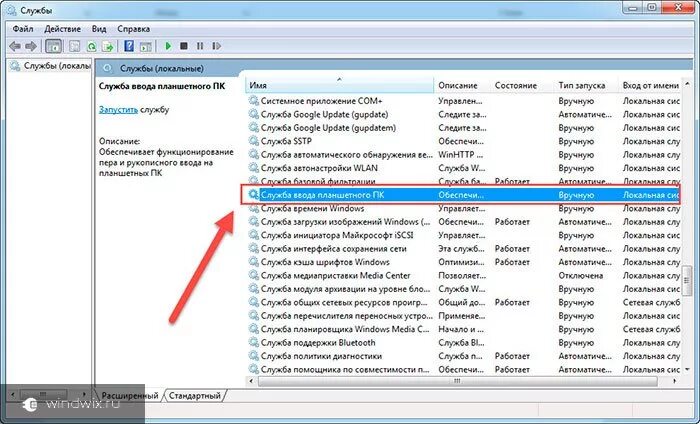This screenshot has width=700, height=424.
Task: Sort by the Тип запуска column header
Action: click(587, 85)
